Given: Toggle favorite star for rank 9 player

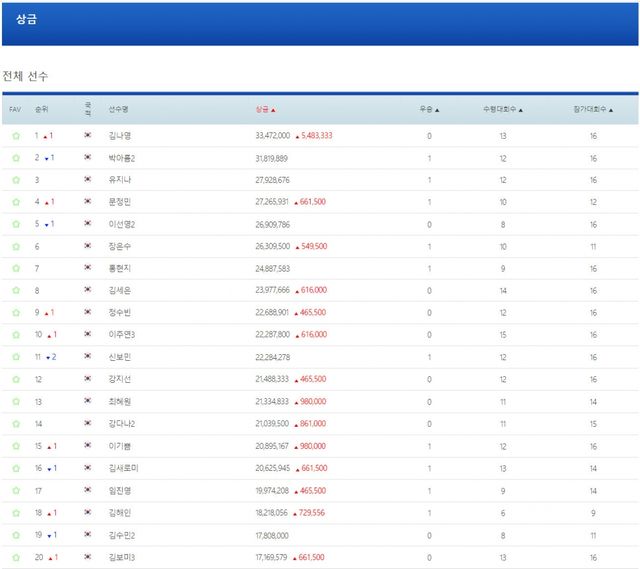Looking at the screenshot, I should (15, 312).
